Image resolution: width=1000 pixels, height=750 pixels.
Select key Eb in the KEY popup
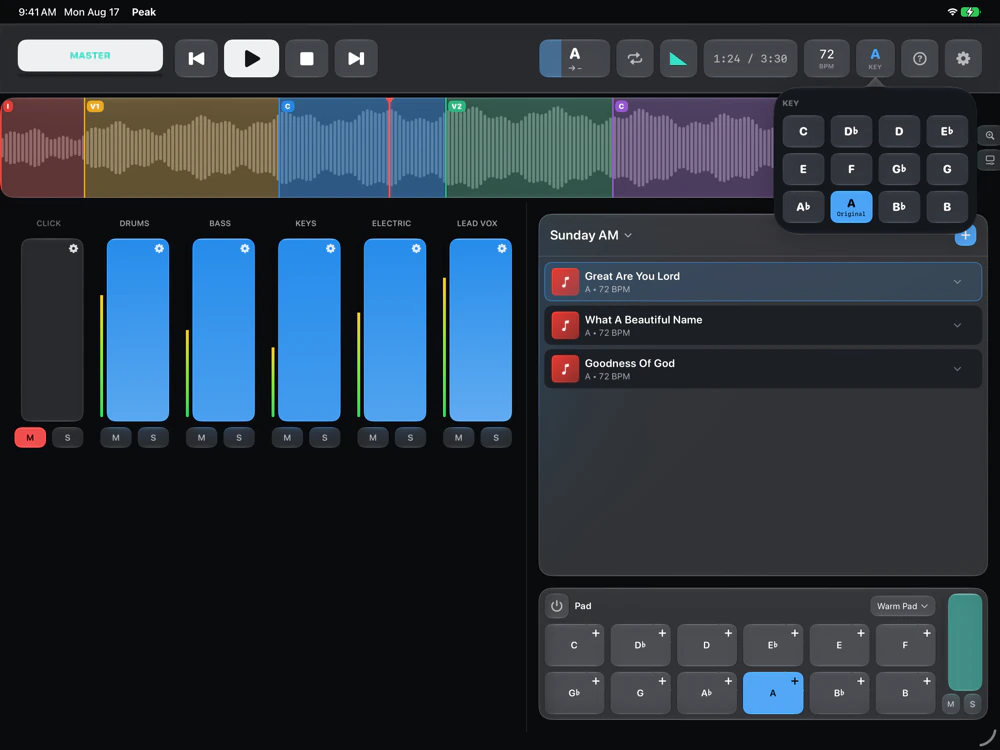click(947, 131)
